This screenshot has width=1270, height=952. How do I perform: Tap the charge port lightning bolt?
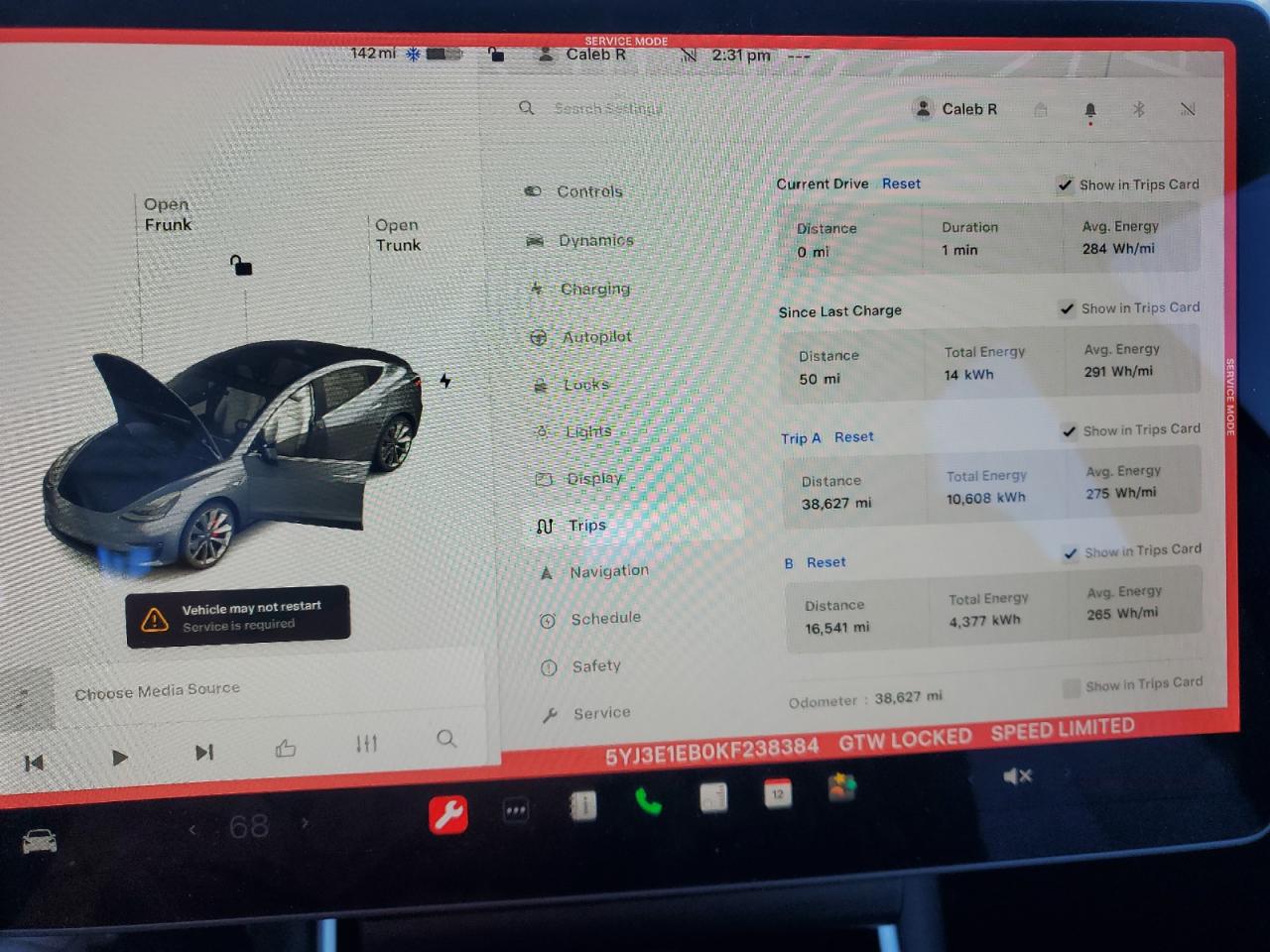(445, 380)
